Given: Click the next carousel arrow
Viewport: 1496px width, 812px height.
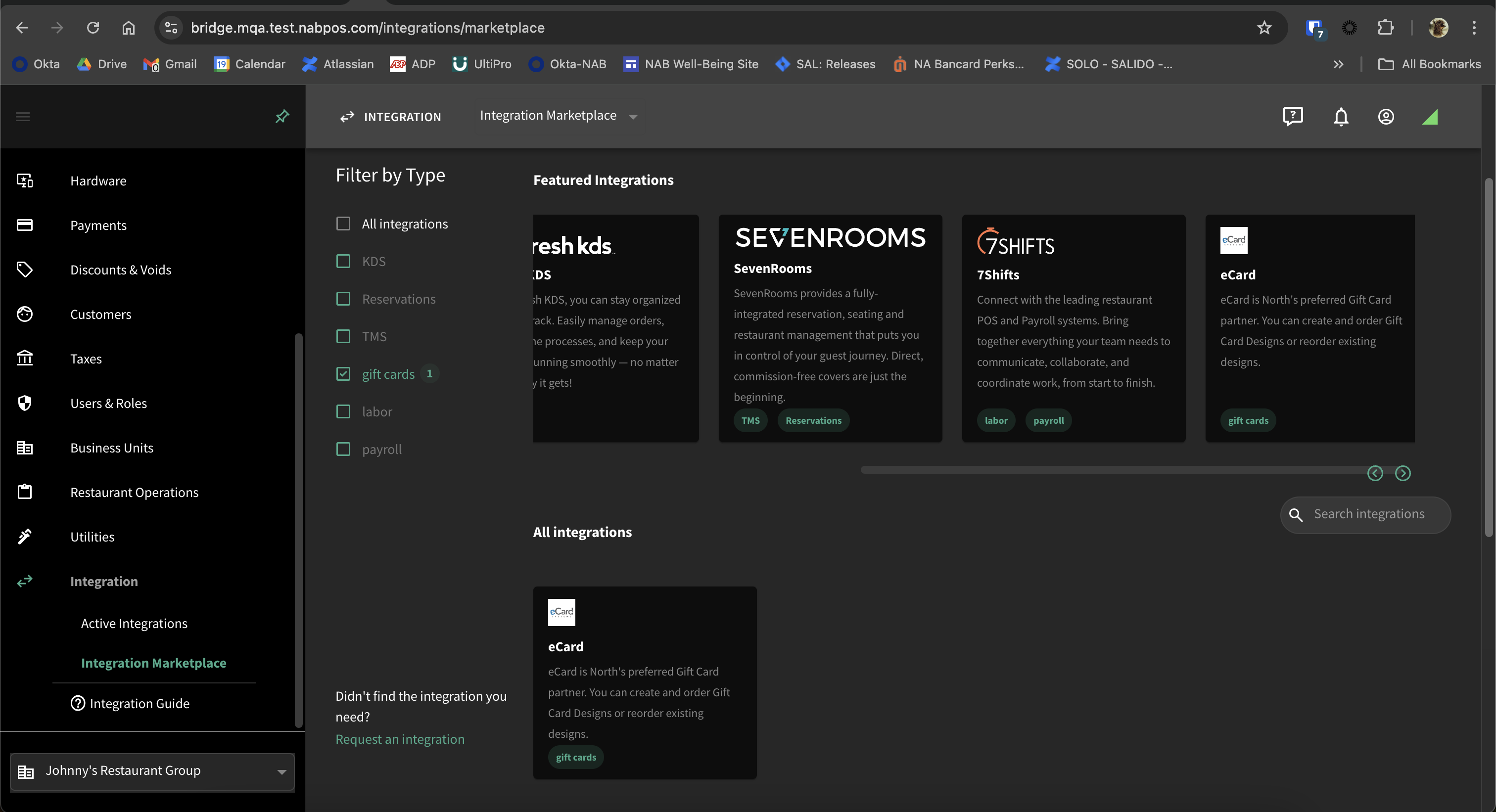Looking at the screenshot, I should [1402, 474].
